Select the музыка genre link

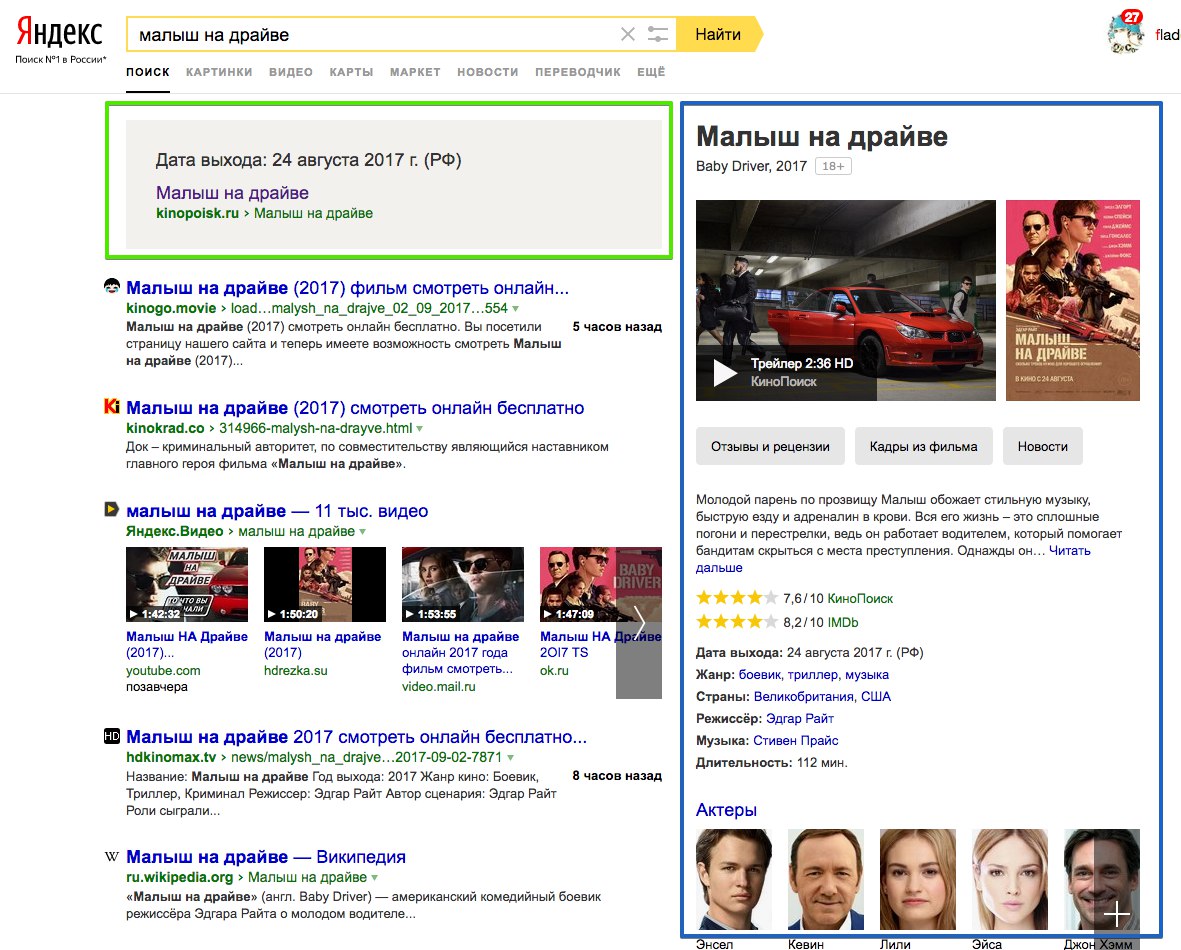[x=867, y=675]
